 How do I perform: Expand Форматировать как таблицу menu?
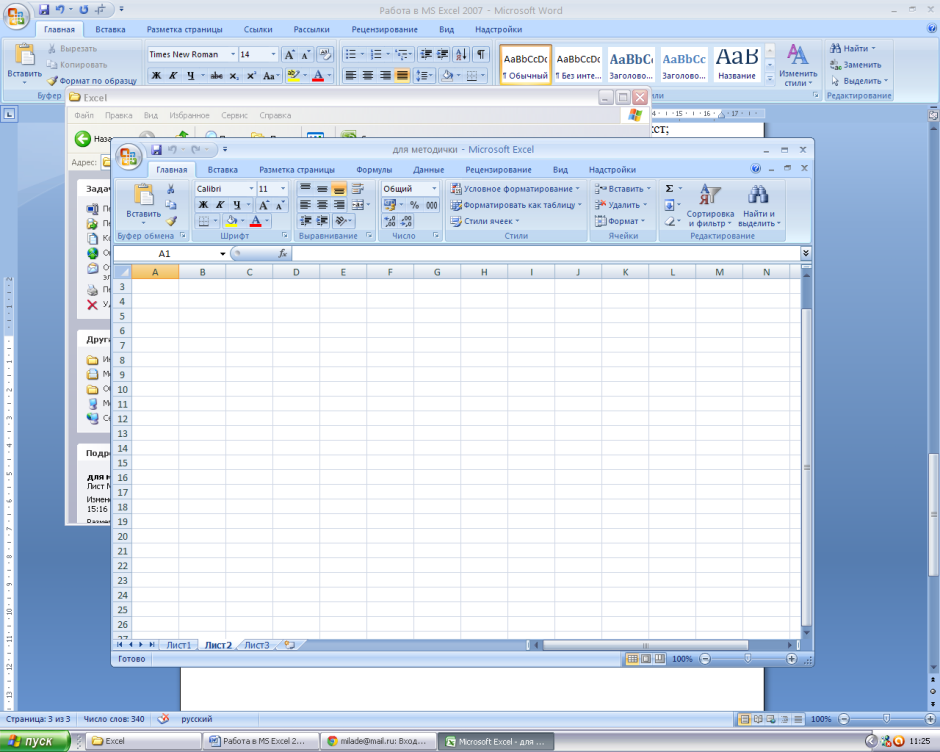(x=516, y=205)
